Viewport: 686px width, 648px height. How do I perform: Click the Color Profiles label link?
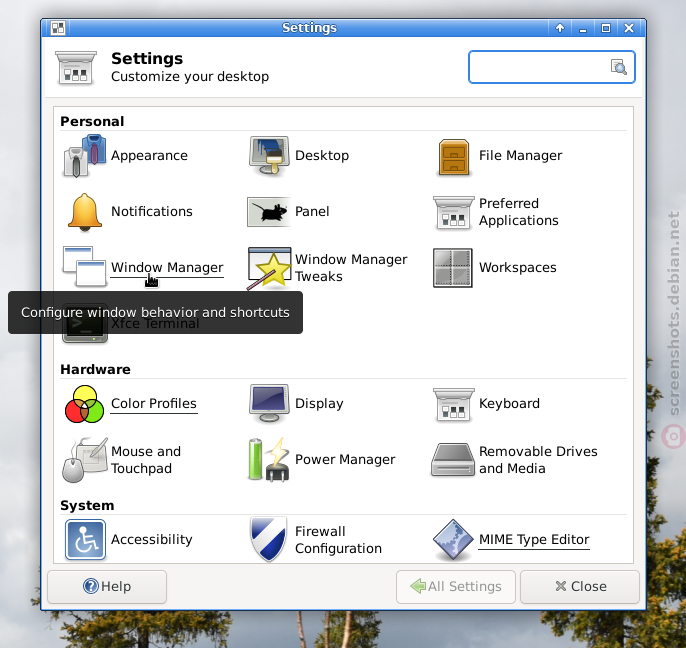(x=154, y=403)
